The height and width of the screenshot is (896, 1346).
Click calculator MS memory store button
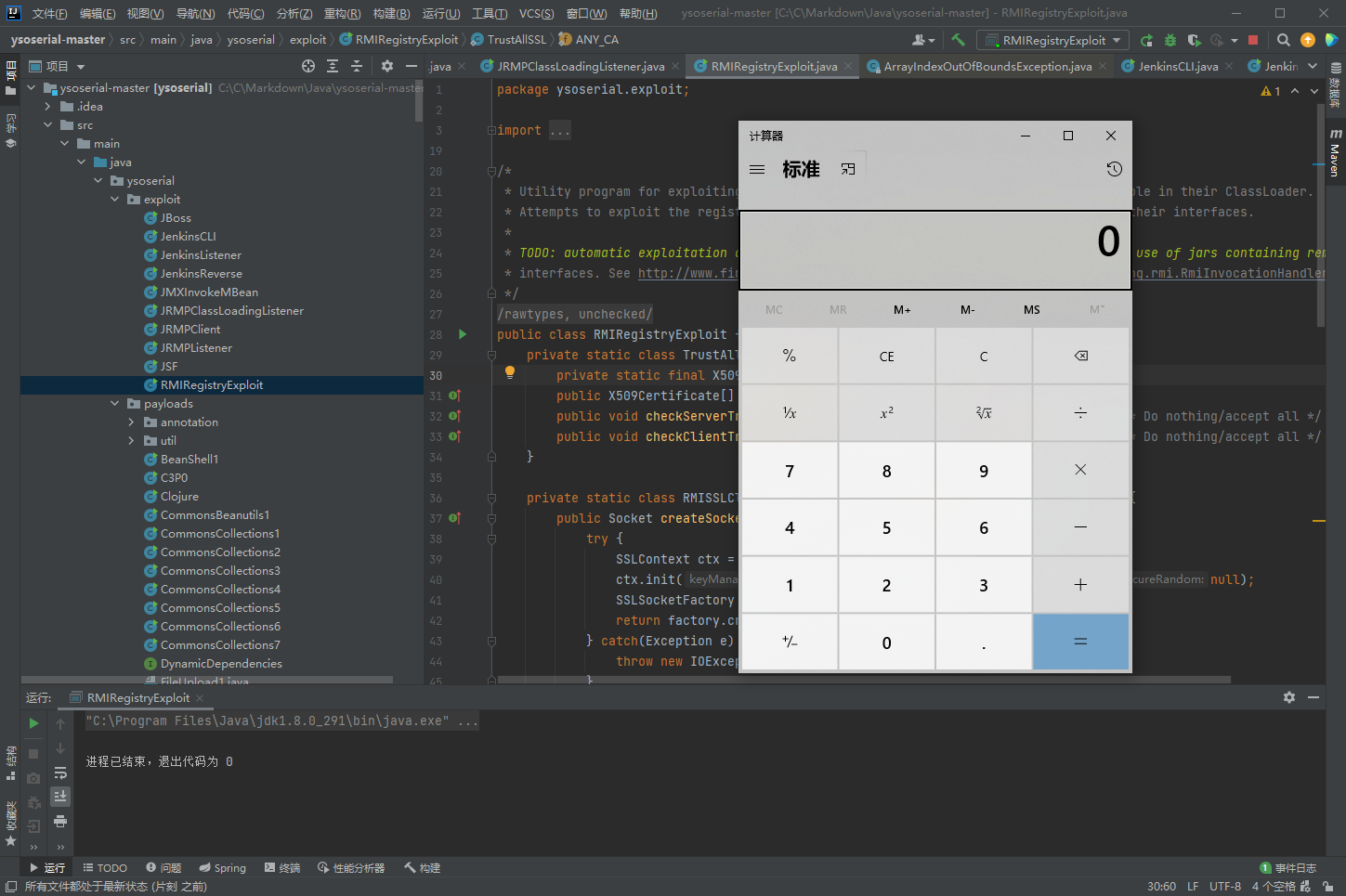tap(1032, 309)
